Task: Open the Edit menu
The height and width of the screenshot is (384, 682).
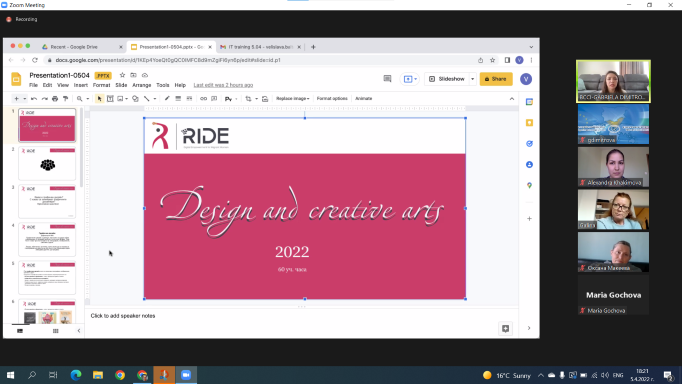Action: point(47,85)
